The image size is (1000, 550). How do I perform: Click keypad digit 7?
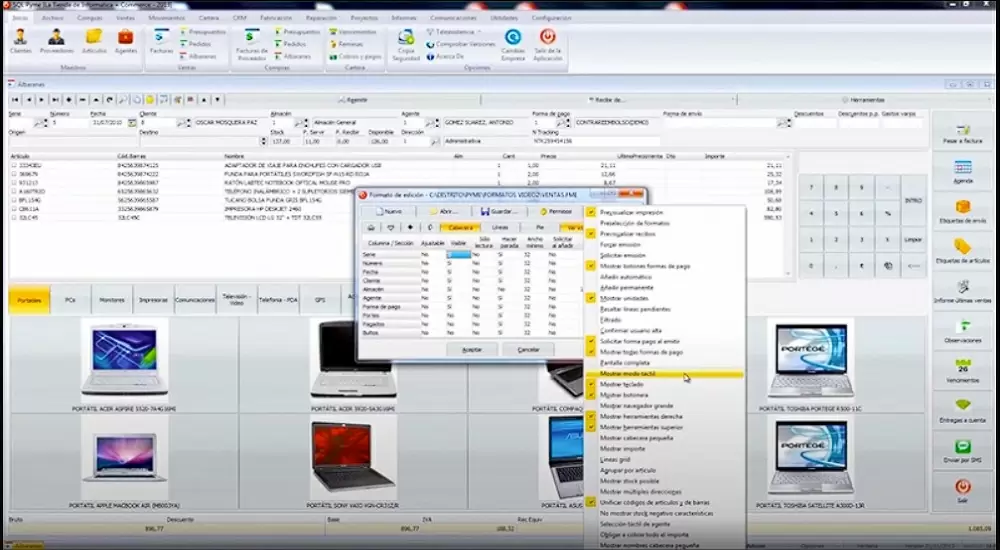[811, 188]
